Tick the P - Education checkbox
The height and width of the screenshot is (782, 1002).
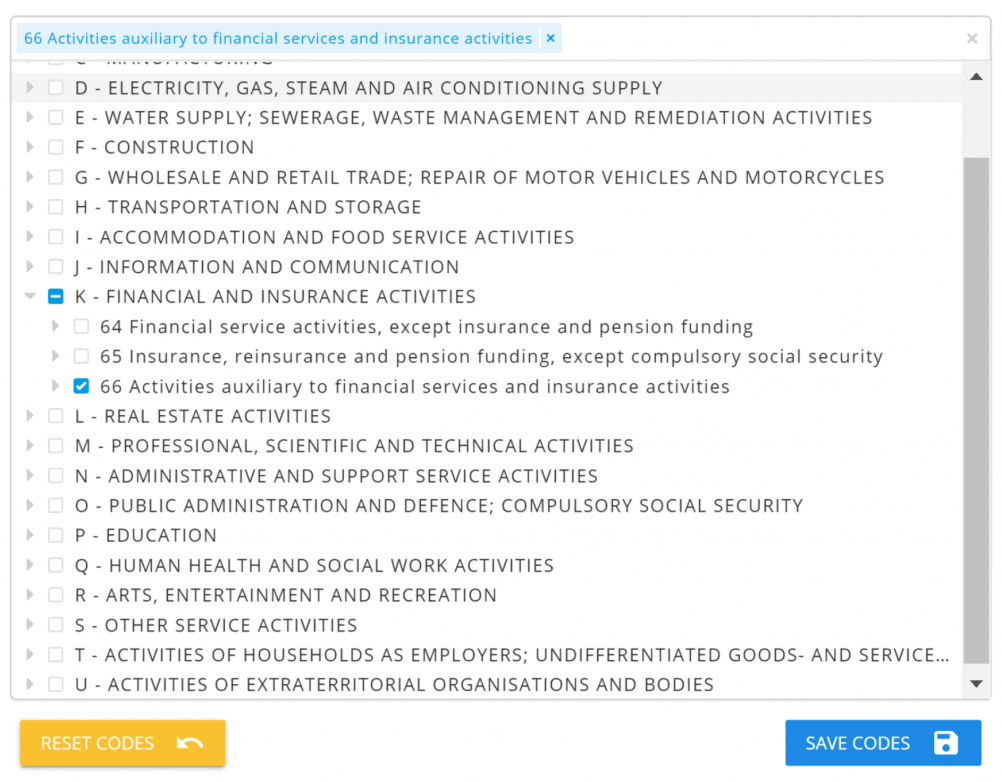coord(56,535)
